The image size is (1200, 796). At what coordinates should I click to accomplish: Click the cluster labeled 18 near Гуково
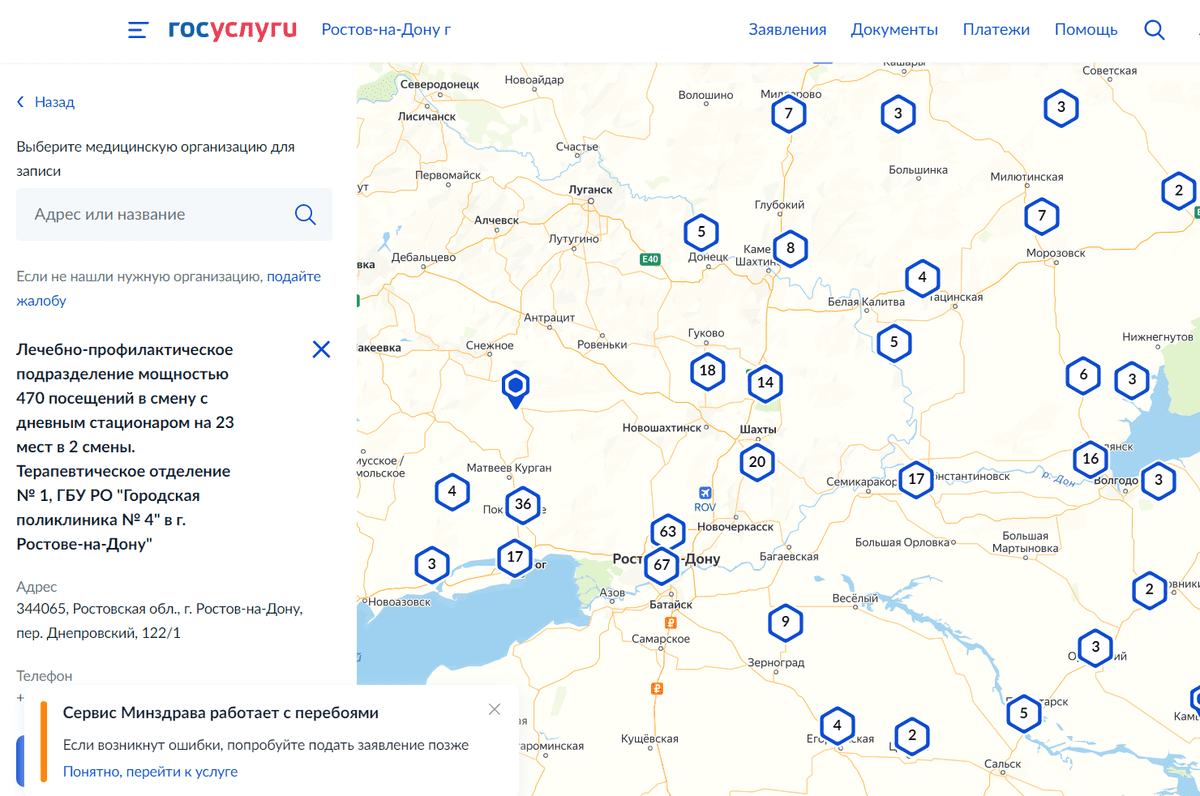[x=707, y=371]
